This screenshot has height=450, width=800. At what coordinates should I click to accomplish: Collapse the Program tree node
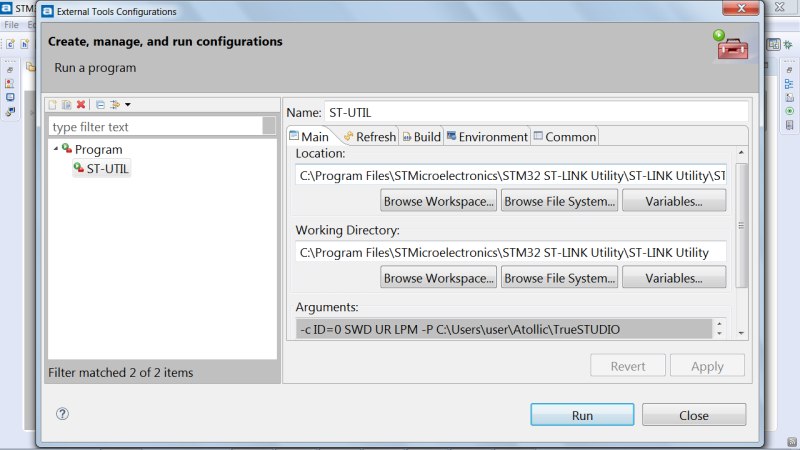pos(56,148)
